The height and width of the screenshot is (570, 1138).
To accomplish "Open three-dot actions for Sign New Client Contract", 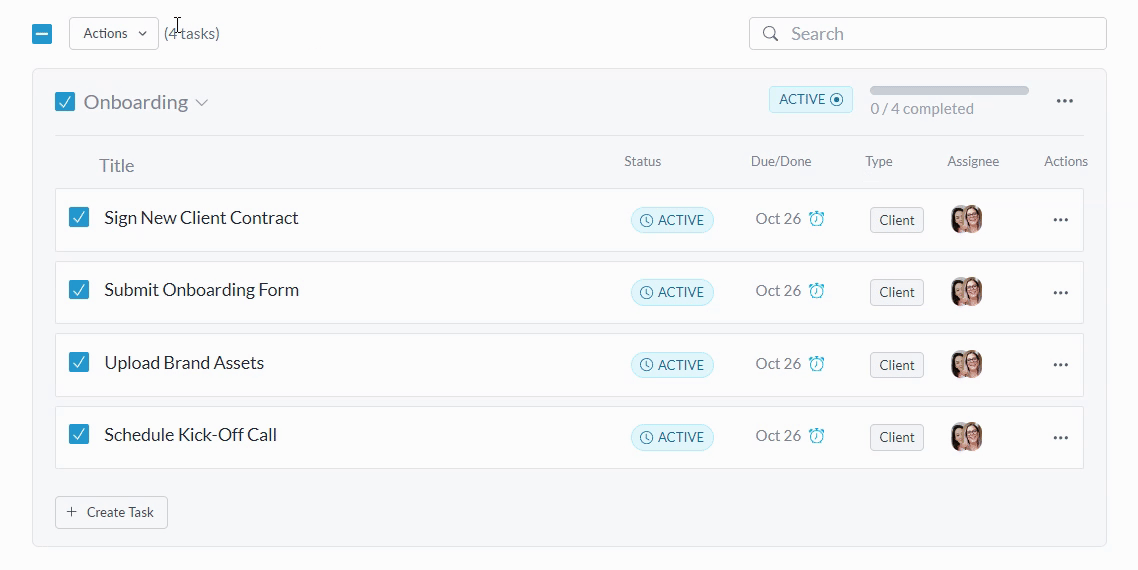I will coord(1060,220).
